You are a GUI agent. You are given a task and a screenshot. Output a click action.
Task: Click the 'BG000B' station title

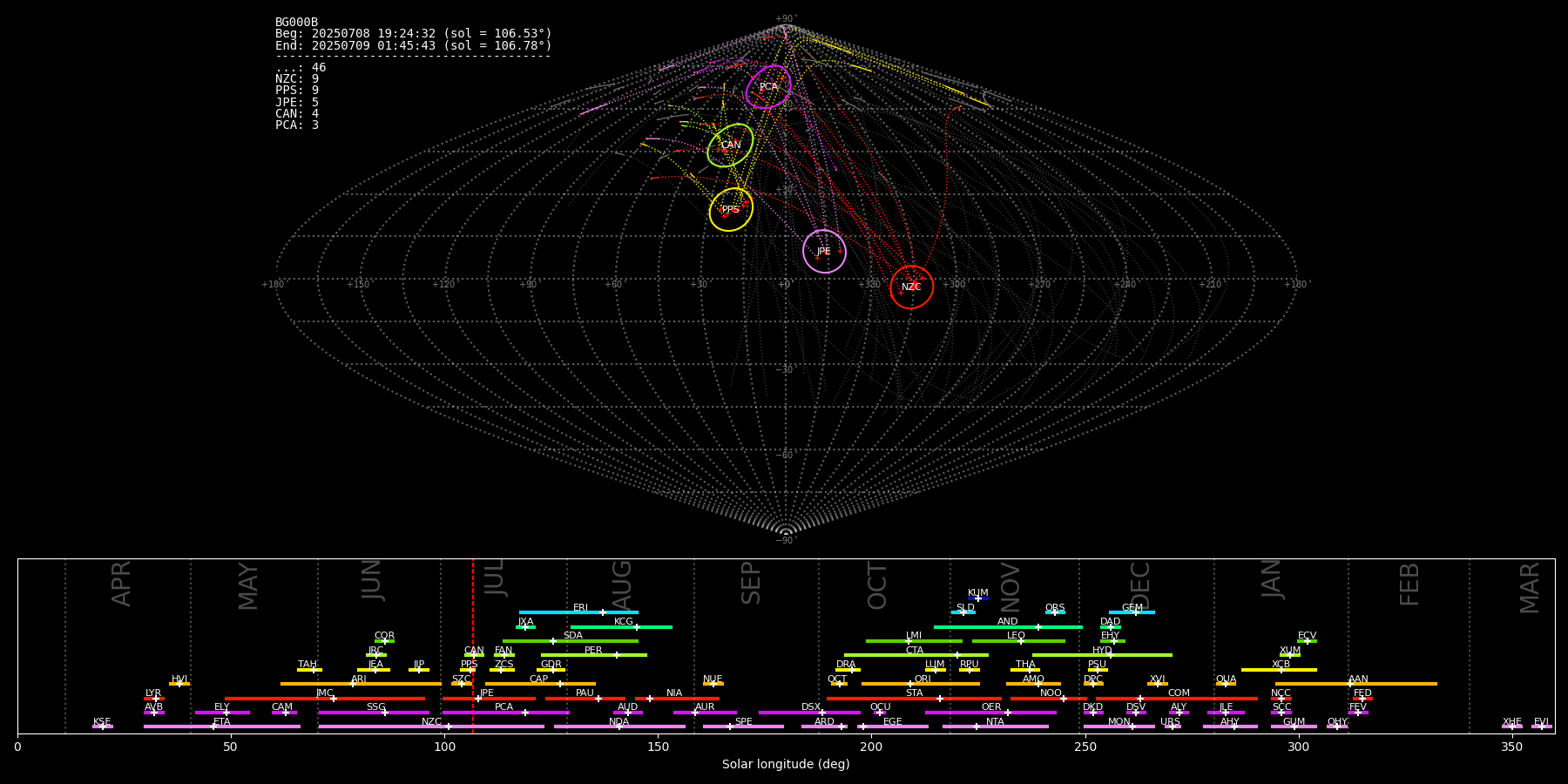click(296, 23)
